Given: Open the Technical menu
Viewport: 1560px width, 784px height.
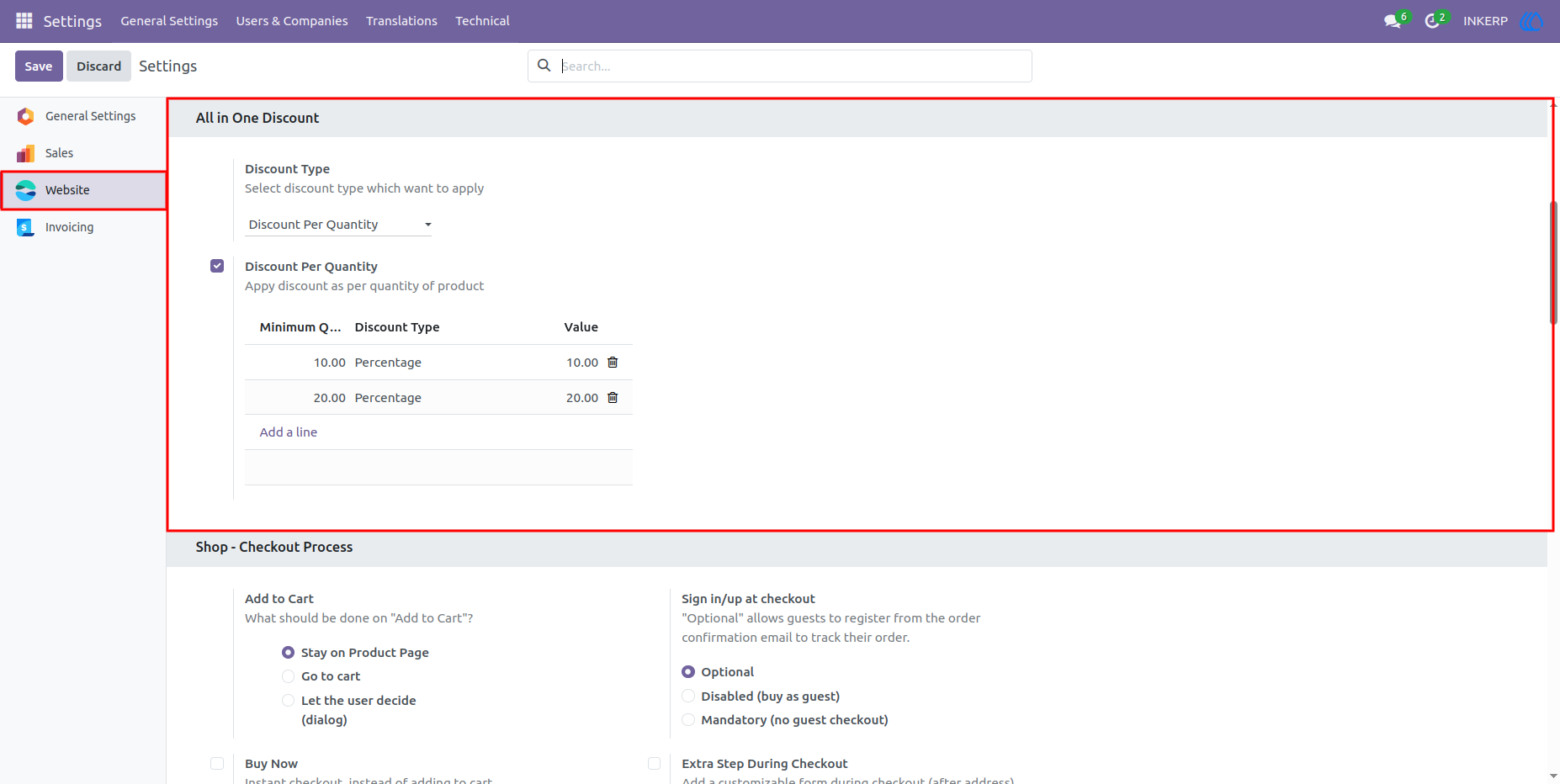Looking at the screenshot, I should pos(482,21).
